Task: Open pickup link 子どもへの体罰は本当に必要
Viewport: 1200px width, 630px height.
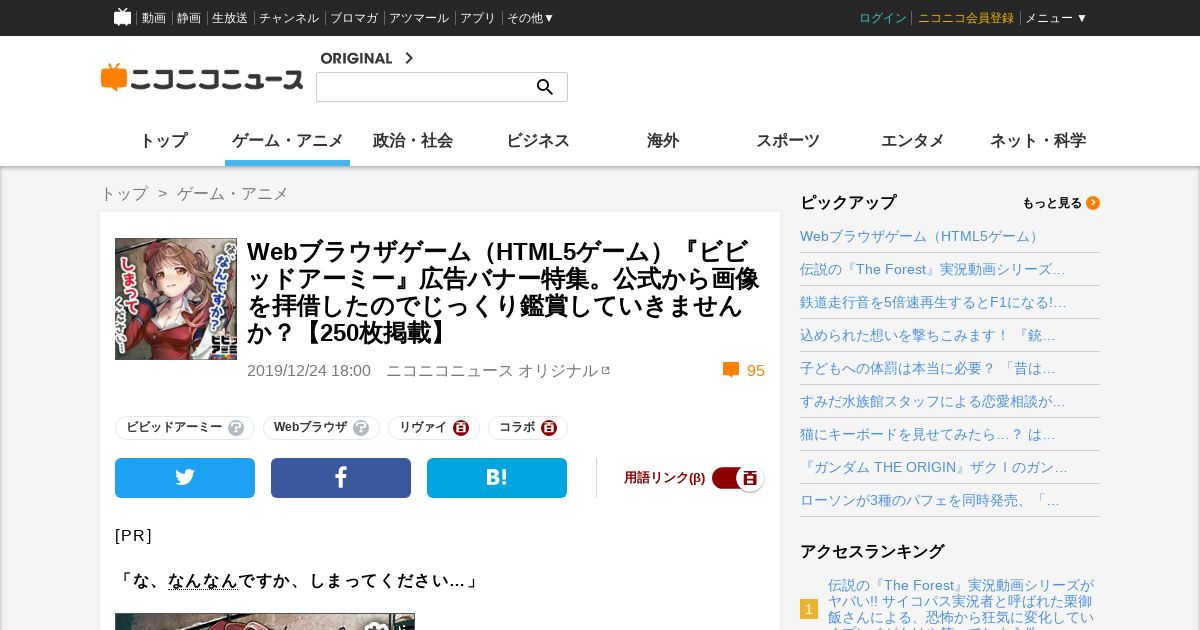Action: click(x=928, y=369)
